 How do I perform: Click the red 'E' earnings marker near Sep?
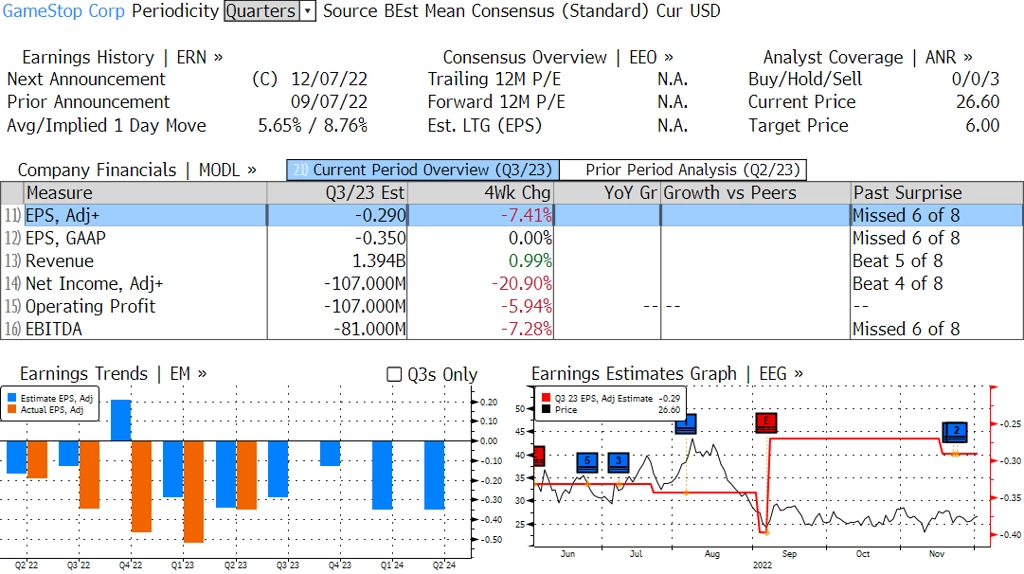click(765, 423)
